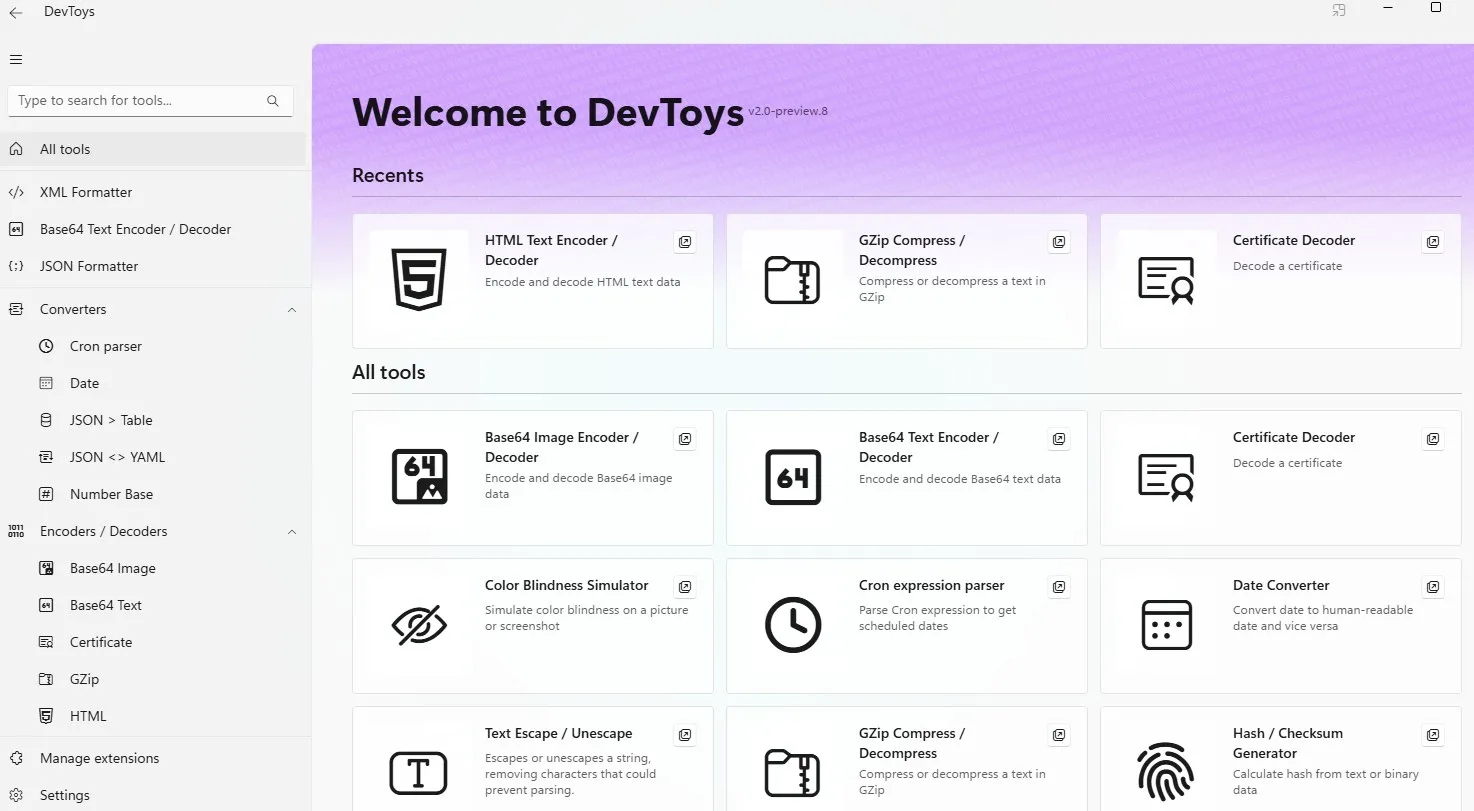Click the certificate icon in Recents

click(x=1166, y=281)
